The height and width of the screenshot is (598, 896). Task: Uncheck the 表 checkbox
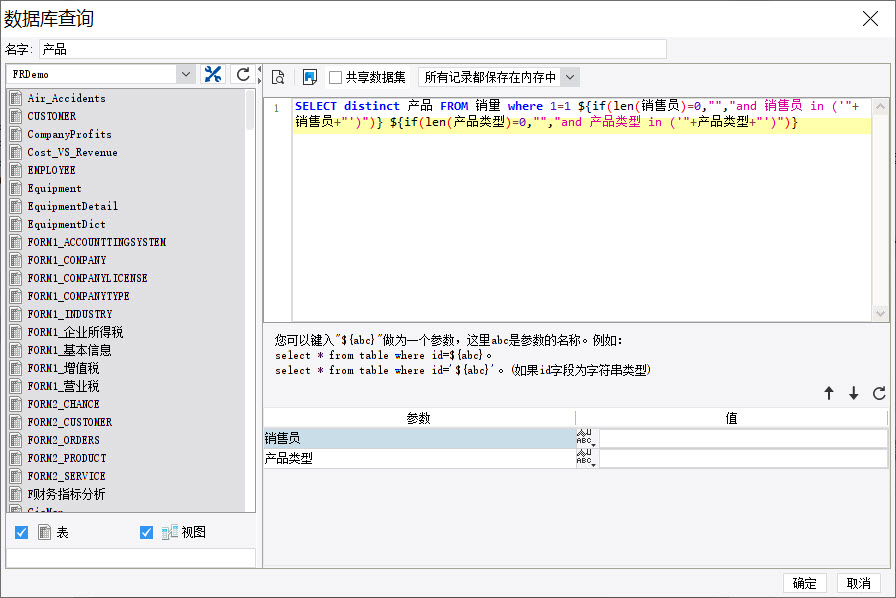click(22, 532)
